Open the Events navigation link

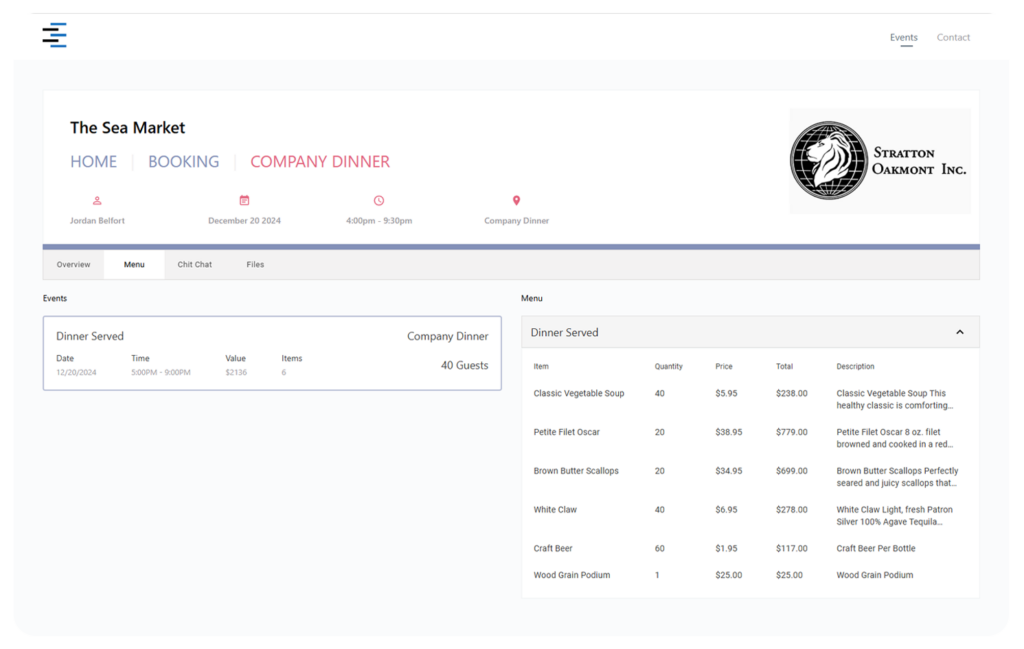(x=903, y=37)
